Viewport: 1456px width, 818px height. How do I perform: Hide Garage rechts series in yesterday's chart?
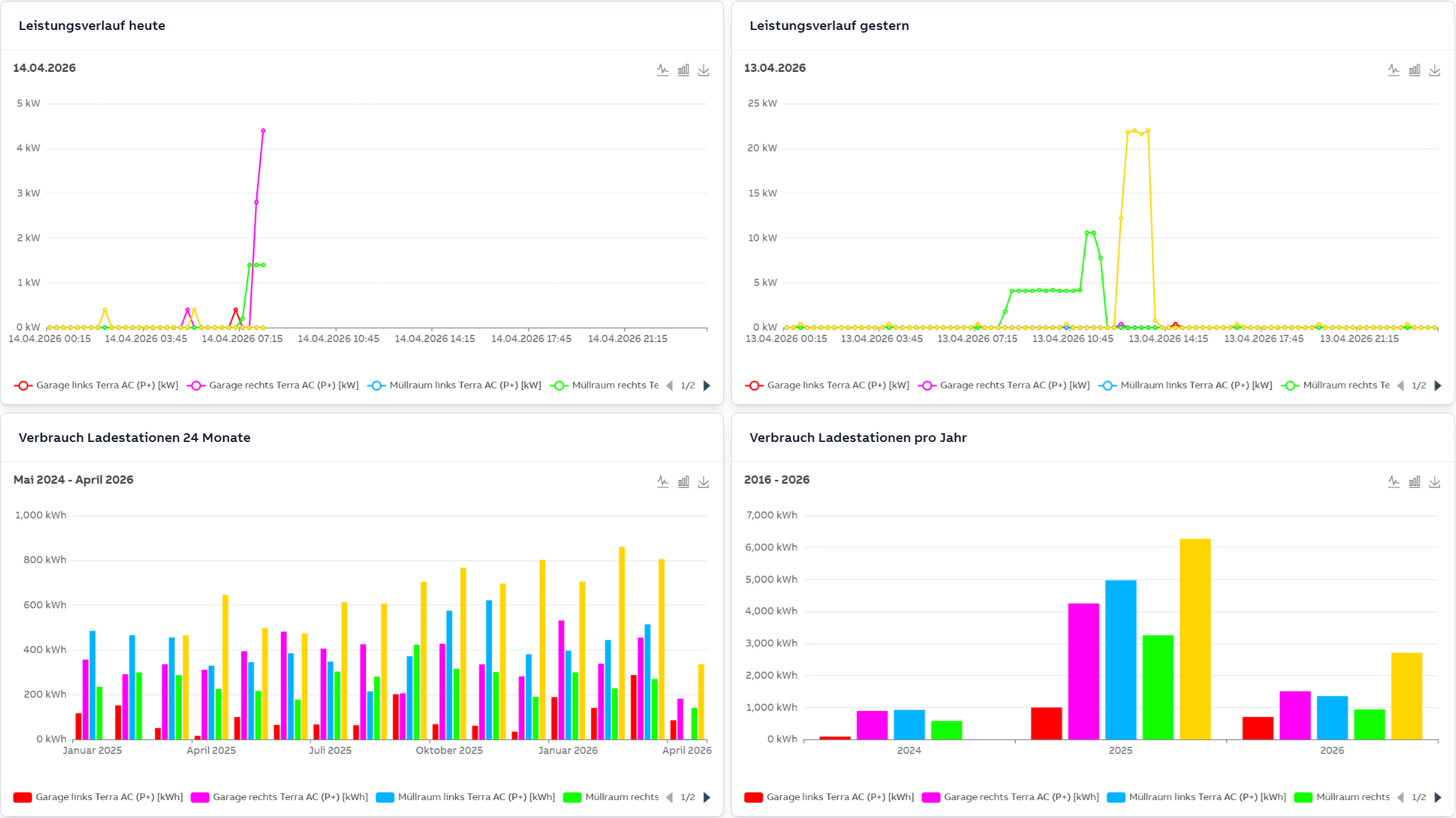pyautogui.click(x=1014, y=385)
